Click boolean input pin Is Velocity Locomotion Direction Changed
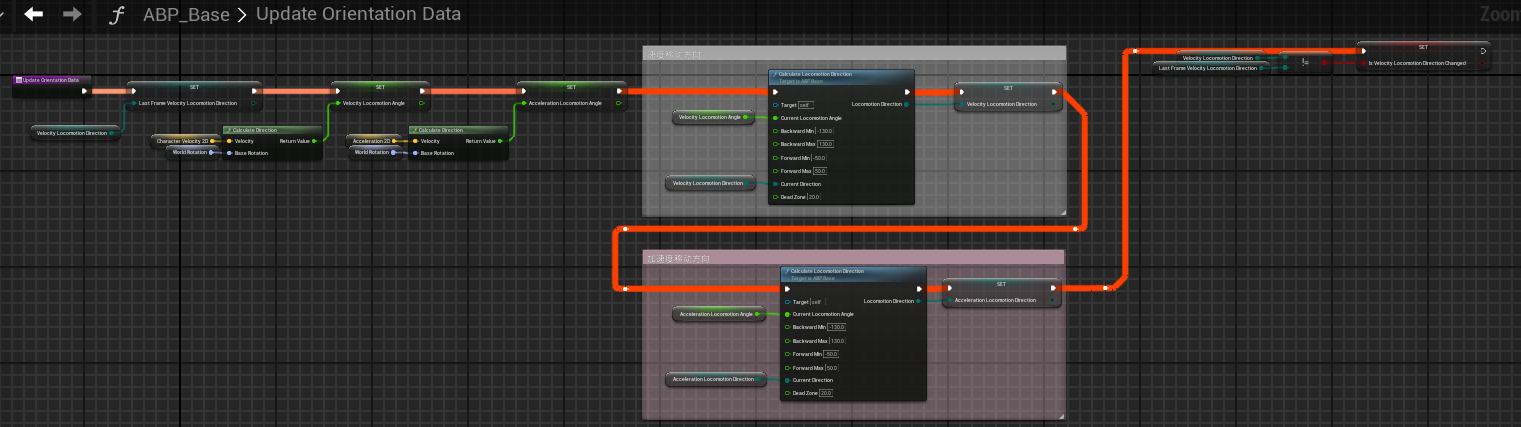1521x427 pixels. pyautogui.click(x=1363, y=62)
